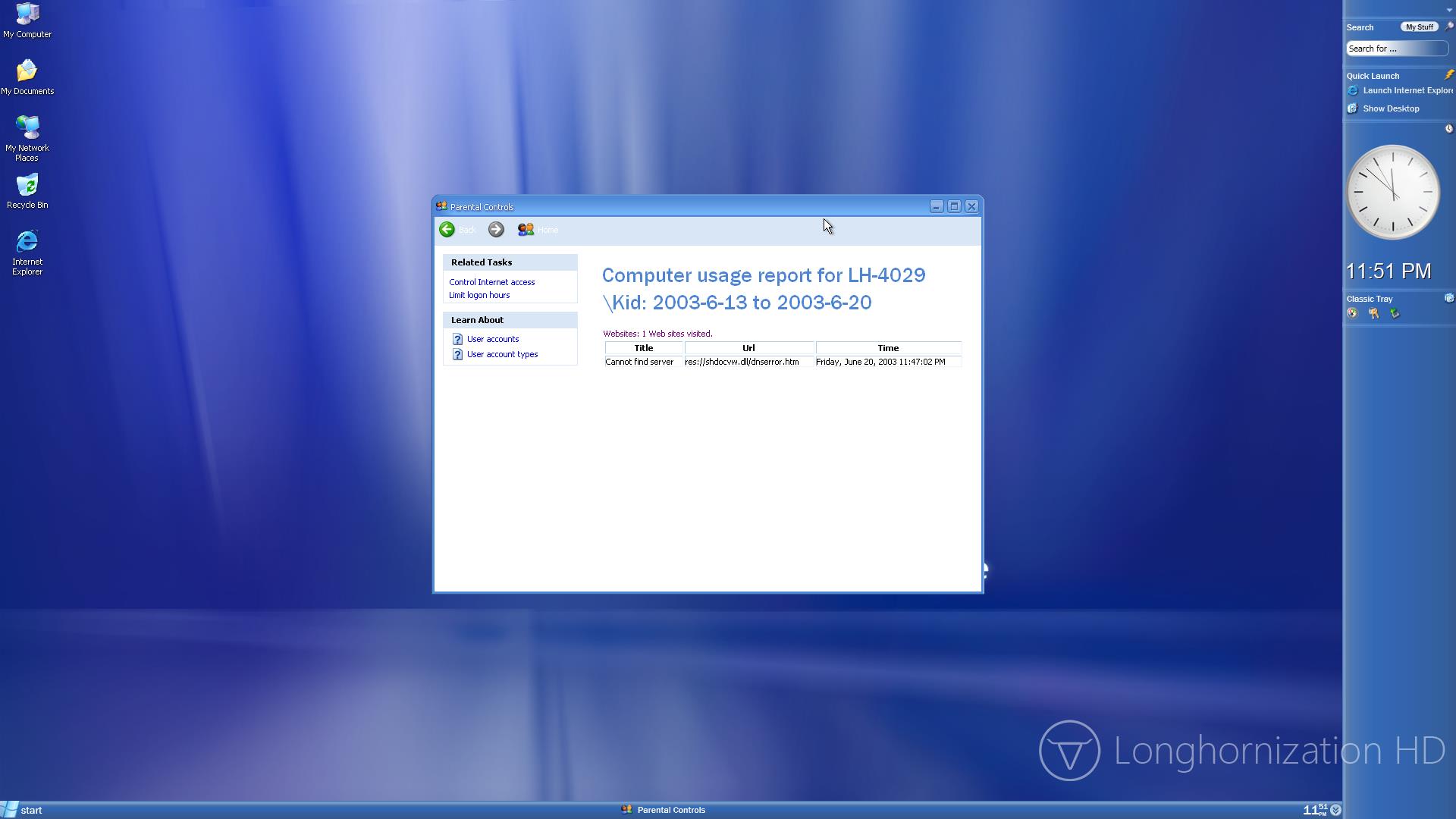Viewport: 1456px width, 819px height.
Task: Click Show Desktop in sidebar
Action: click(1390, 108)
